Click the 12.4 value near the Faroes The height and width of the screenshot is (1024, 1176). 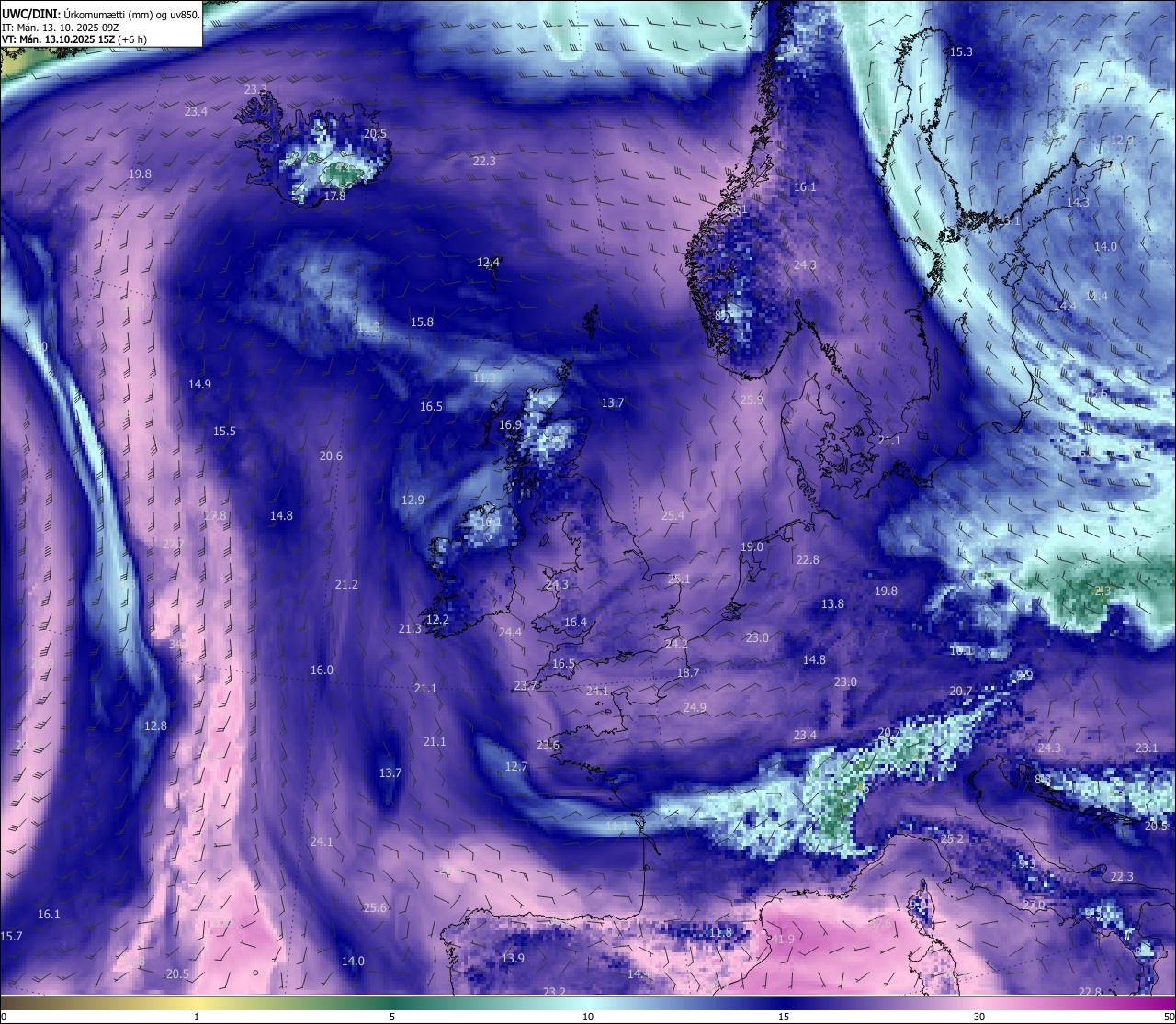[x=488, y=262]
